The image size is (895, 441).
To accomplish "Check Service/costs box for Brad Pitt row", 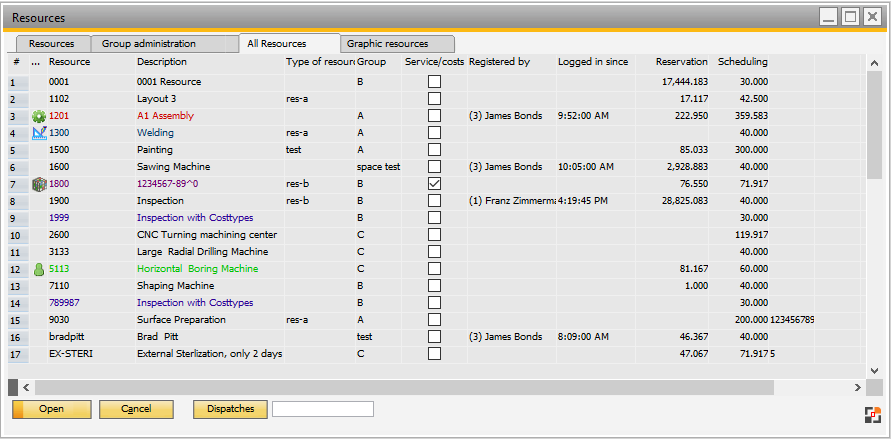I will tap(434, 337).
